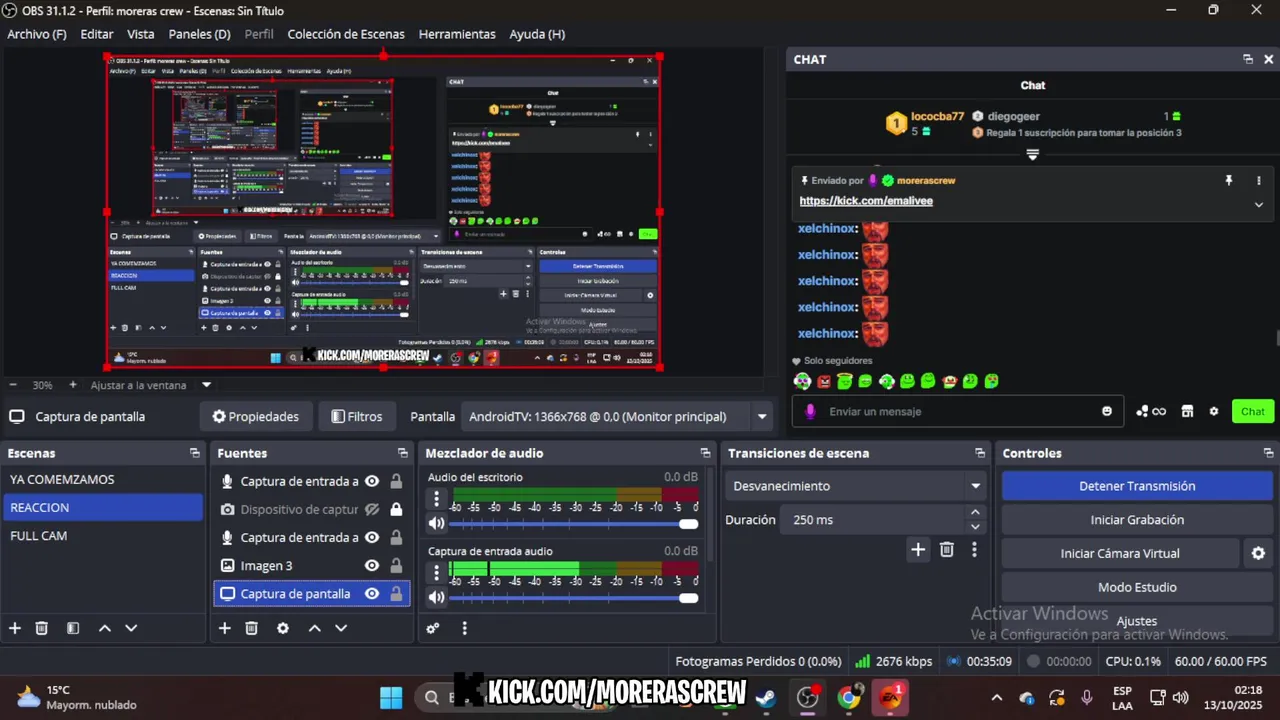Show the hidden Dispositivo de captur source

[372, 509]
